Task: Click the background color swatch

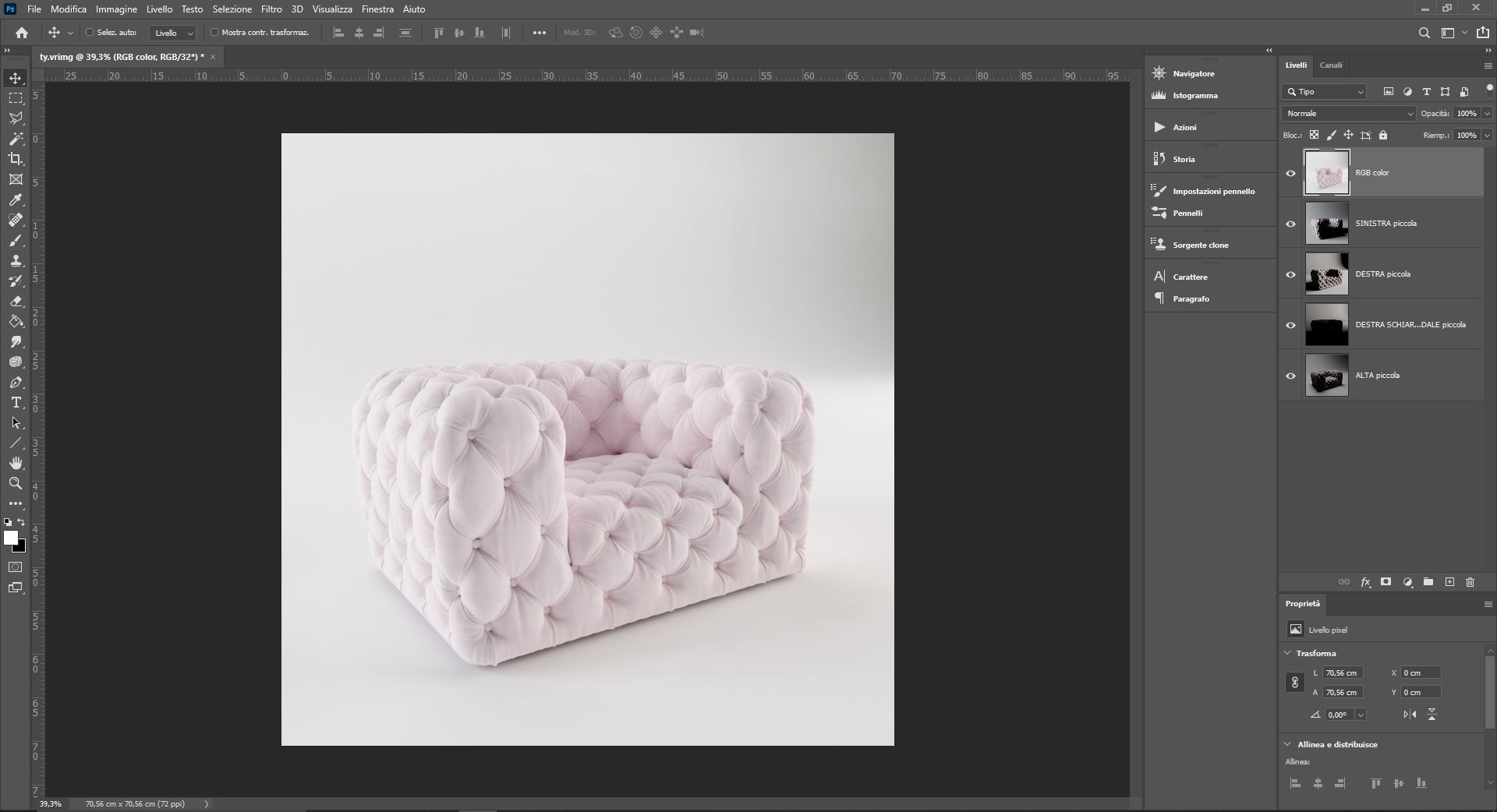Action: (x=21, y=548)
